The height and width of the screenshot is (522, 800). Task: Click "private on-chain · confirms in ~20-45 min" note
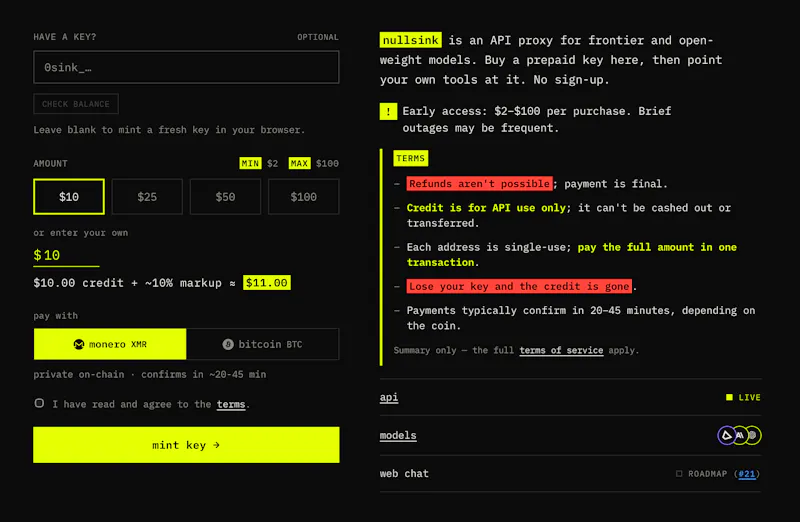click(x=150, y=375)
